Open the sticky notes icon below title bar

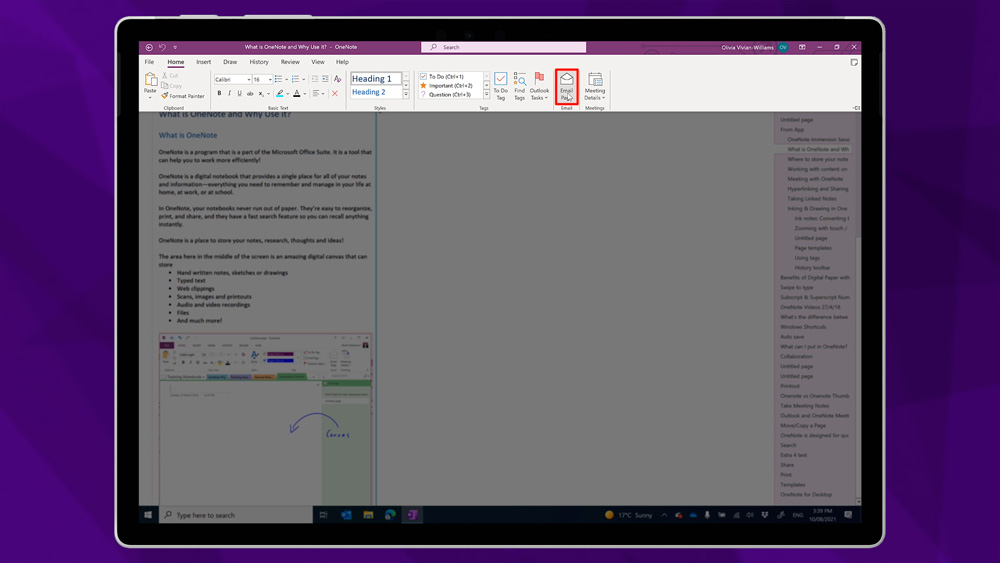pyautogui.click(x=854, y=62)
